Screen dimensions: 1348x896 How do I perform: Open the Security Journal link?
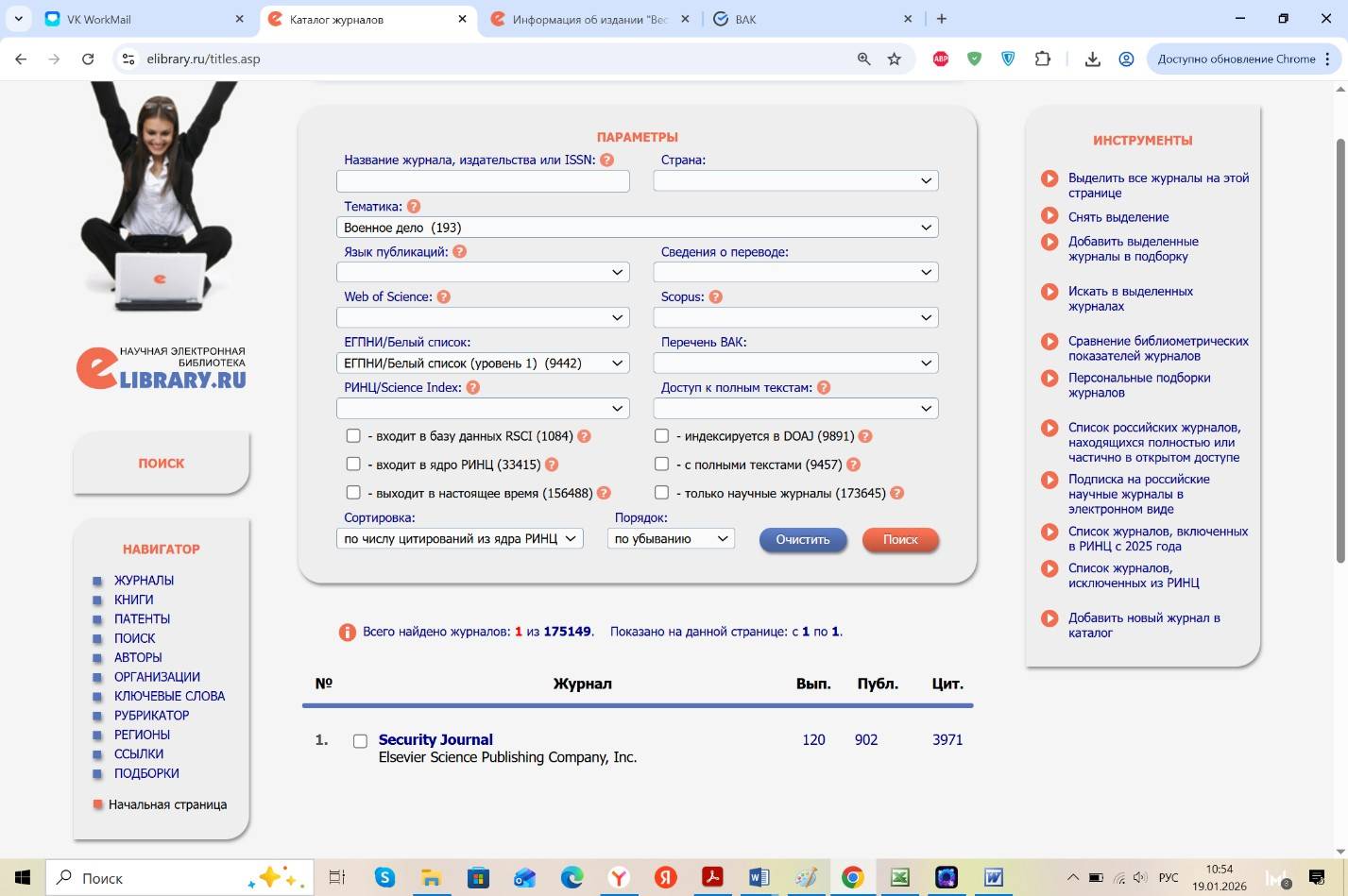435,739
